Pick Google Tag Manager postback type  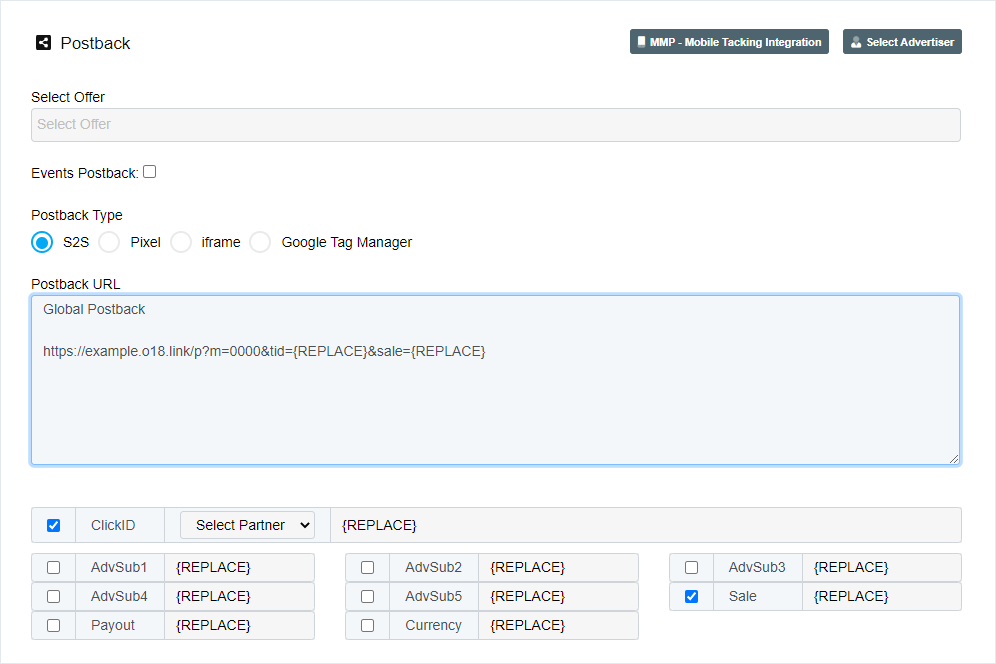pyautogui.click(x=260, y=242)
